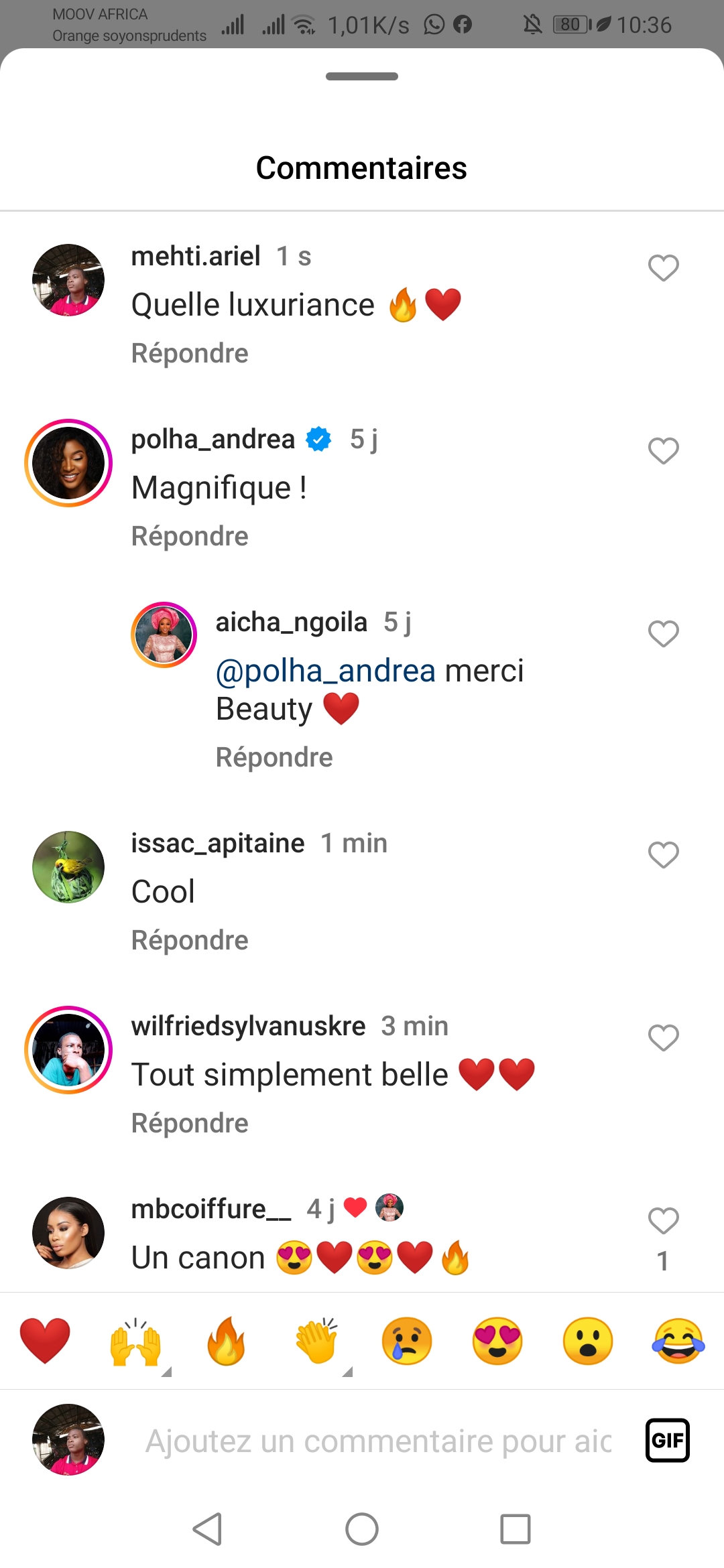Like issac_apitaine's Cool comment

pyautogui.click(x=664, y=855)
